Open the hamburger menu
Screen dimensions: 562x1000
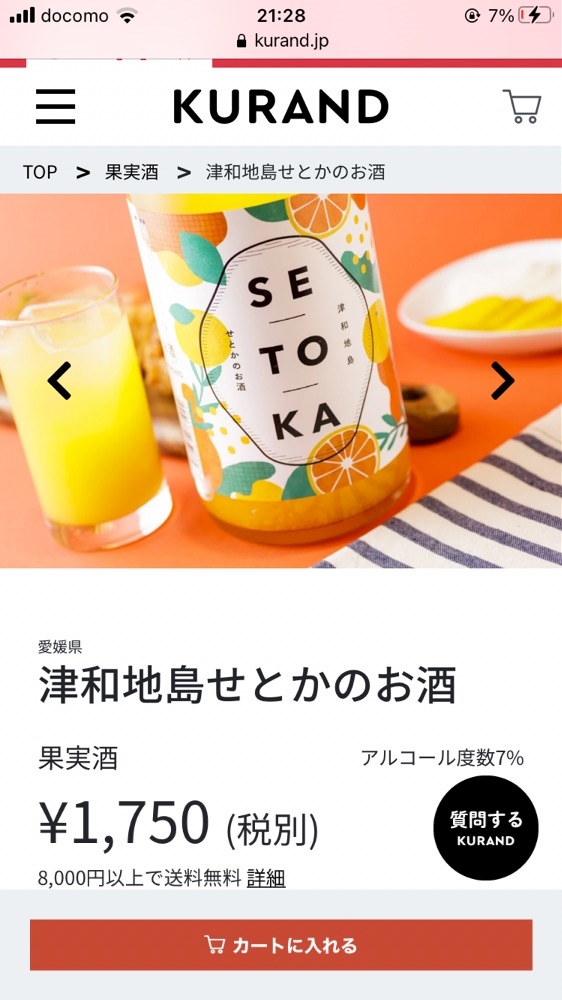(55, 106)
